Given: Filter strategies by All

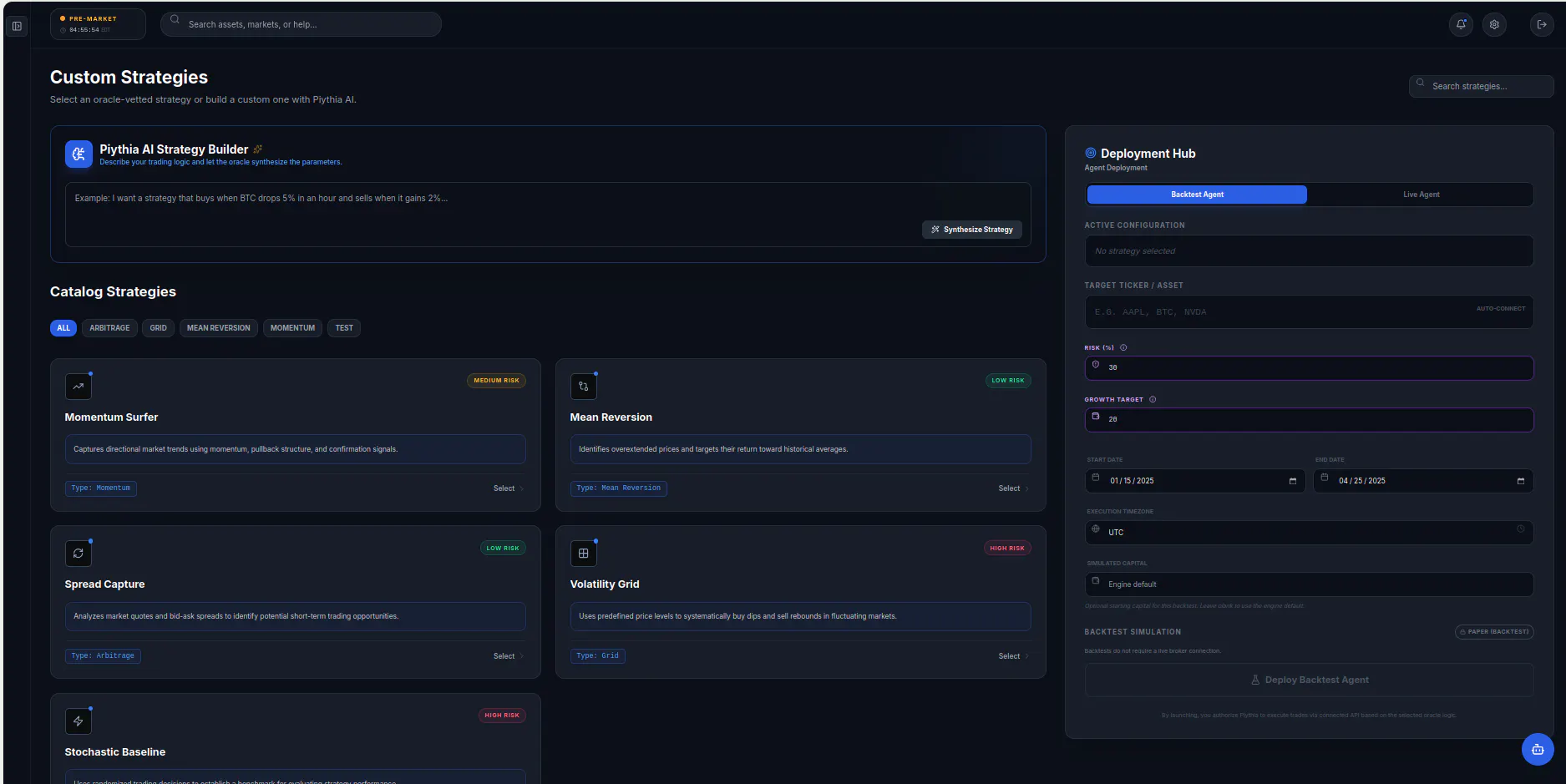Looking at the screenshot, I should point(63,328).
